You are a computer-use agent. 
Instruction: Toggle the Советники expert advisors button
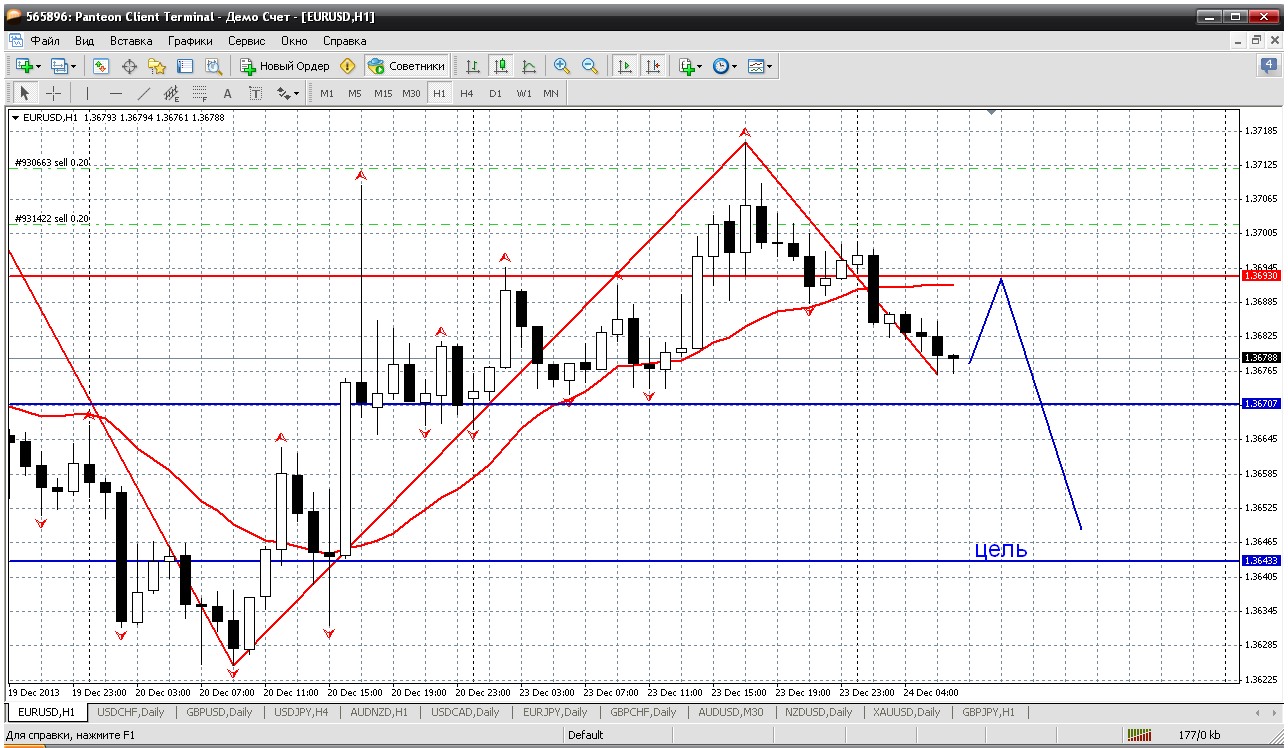point(406,66)
